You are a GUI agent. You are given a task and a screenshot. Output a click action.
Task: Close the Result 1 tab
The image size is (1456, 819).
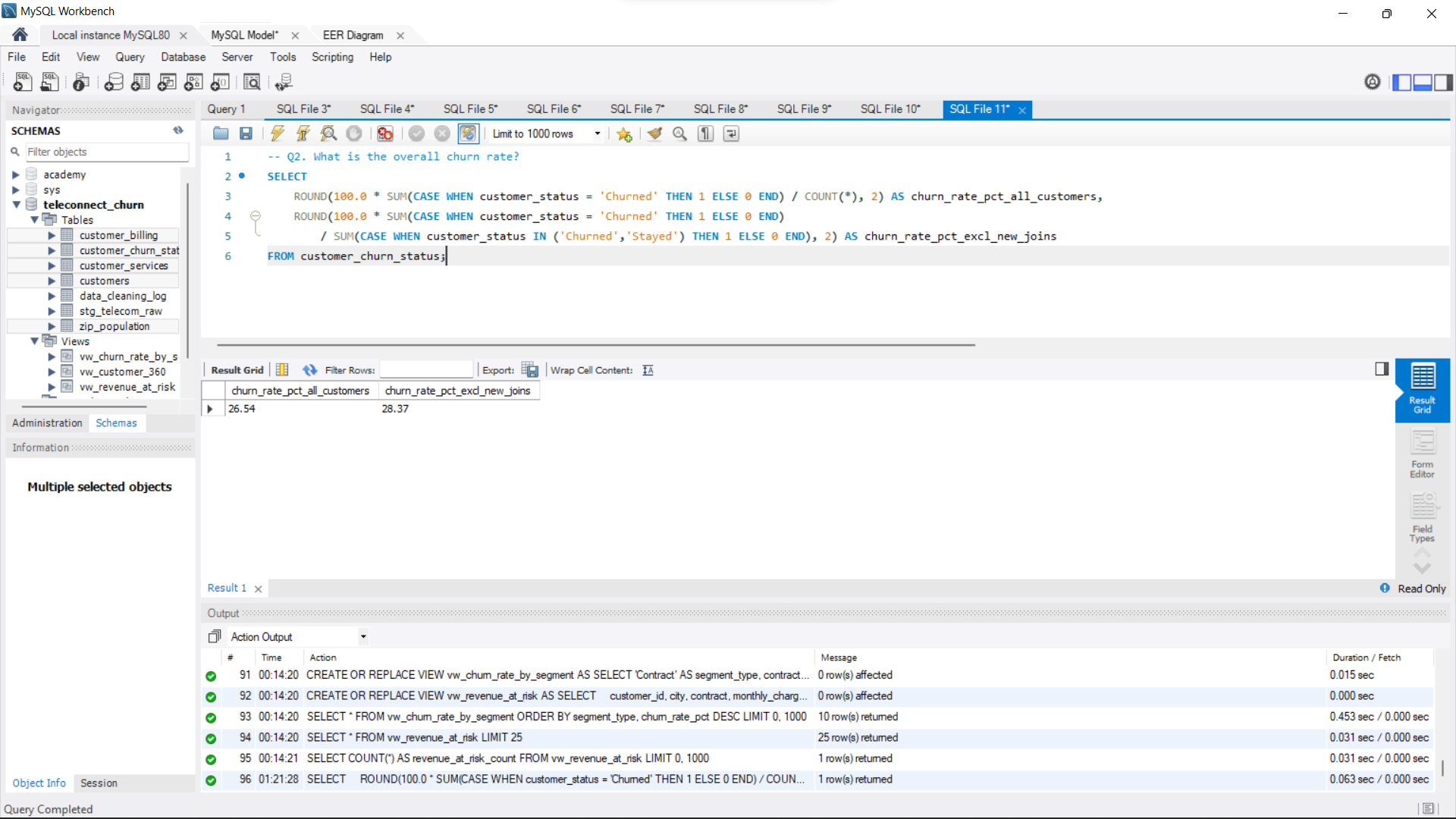tap(258, 589)
